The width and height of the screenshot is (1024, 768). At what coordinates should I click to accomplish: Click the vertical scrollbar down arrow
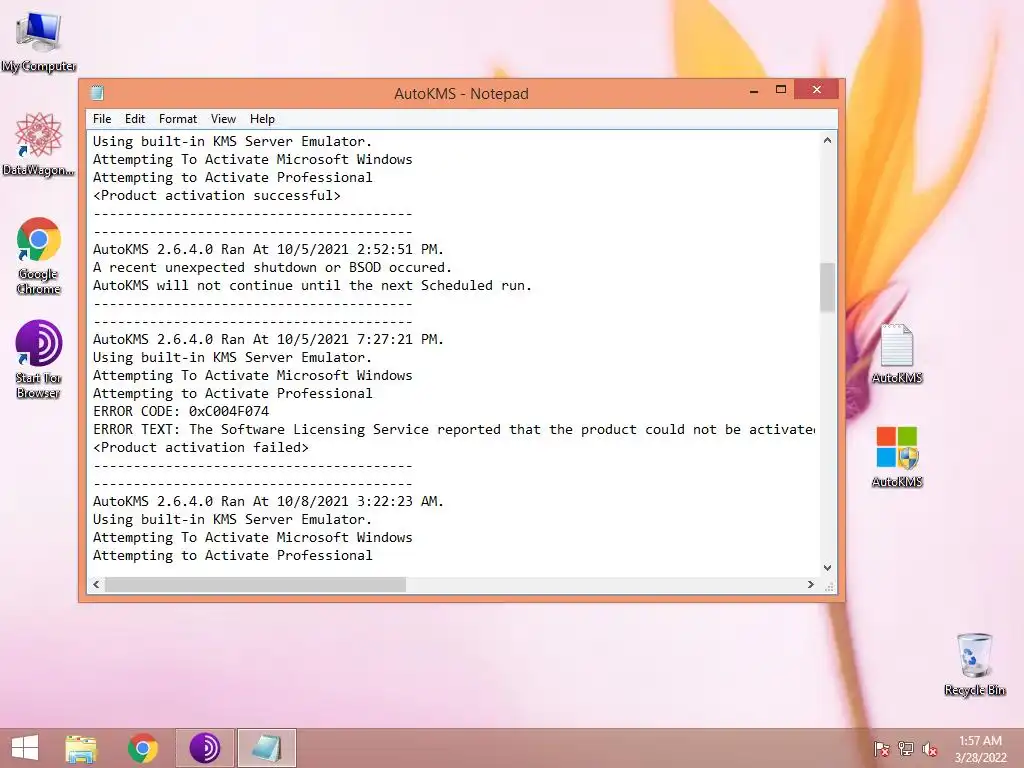(827, 568)
